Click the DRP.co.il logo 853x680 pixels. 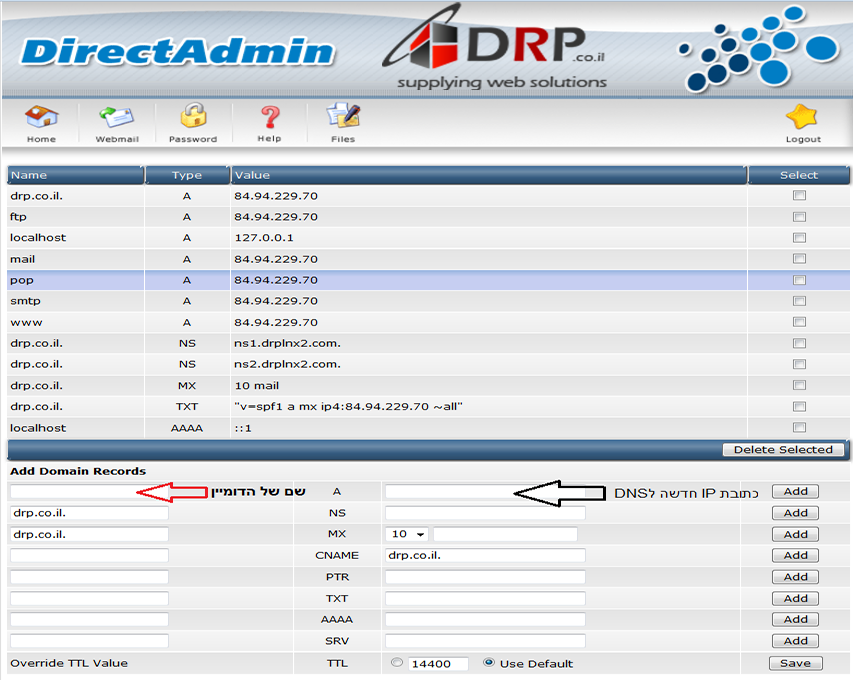(500, 50)
